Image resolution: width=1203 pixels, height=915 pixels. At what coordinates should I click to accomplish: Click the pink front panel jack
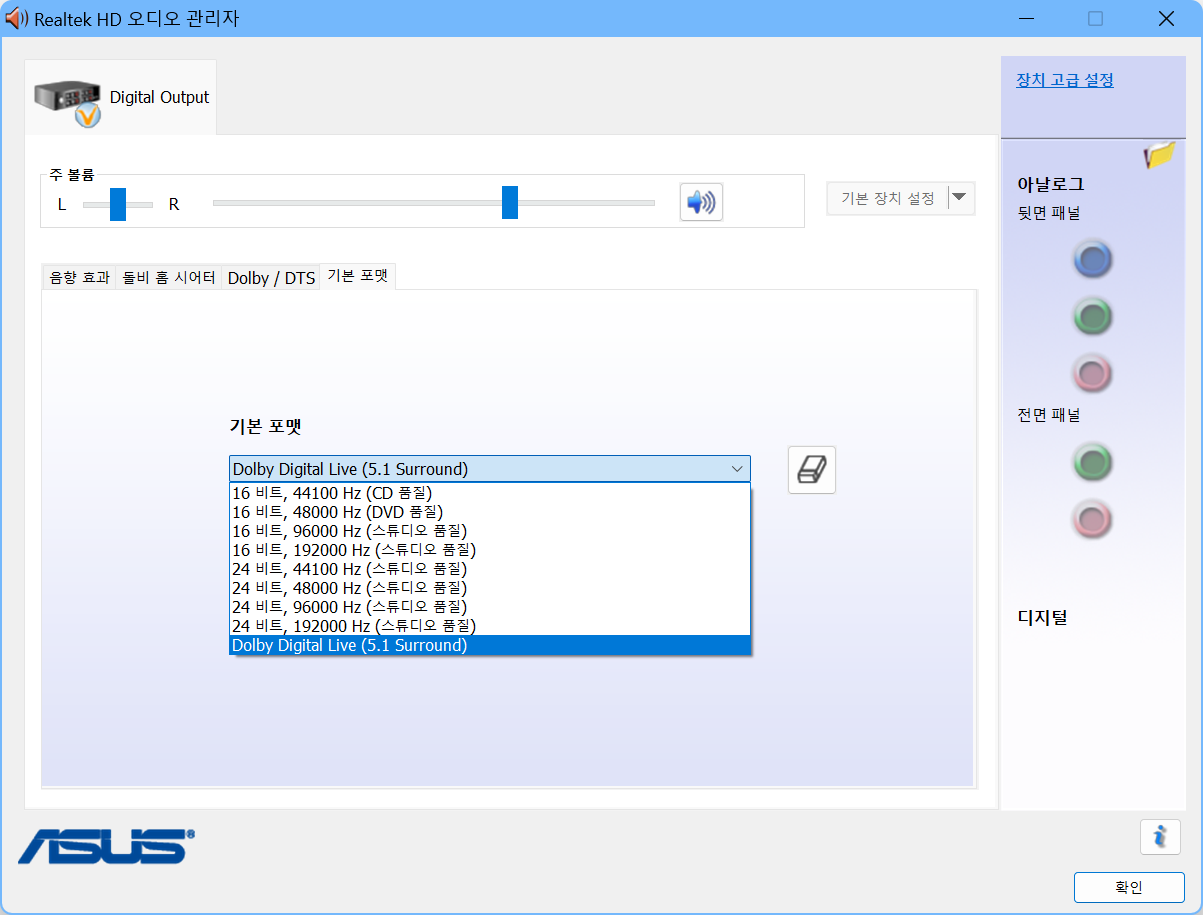(1093, 520)
